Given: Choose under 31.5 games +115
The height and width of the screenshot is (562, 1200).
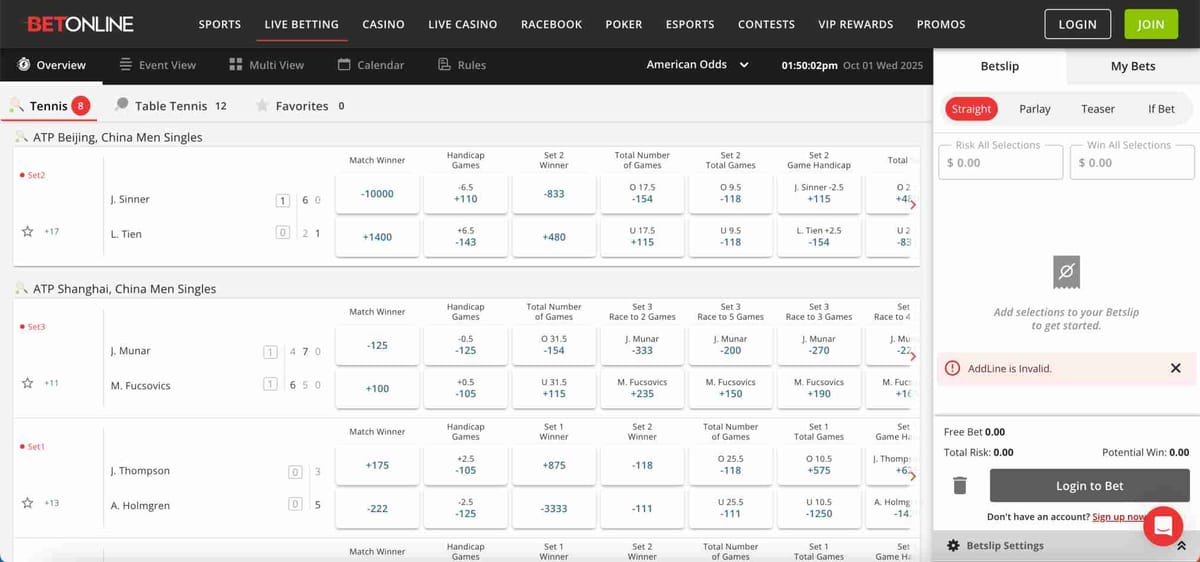Looking at the screenshot, I should 554,389.
